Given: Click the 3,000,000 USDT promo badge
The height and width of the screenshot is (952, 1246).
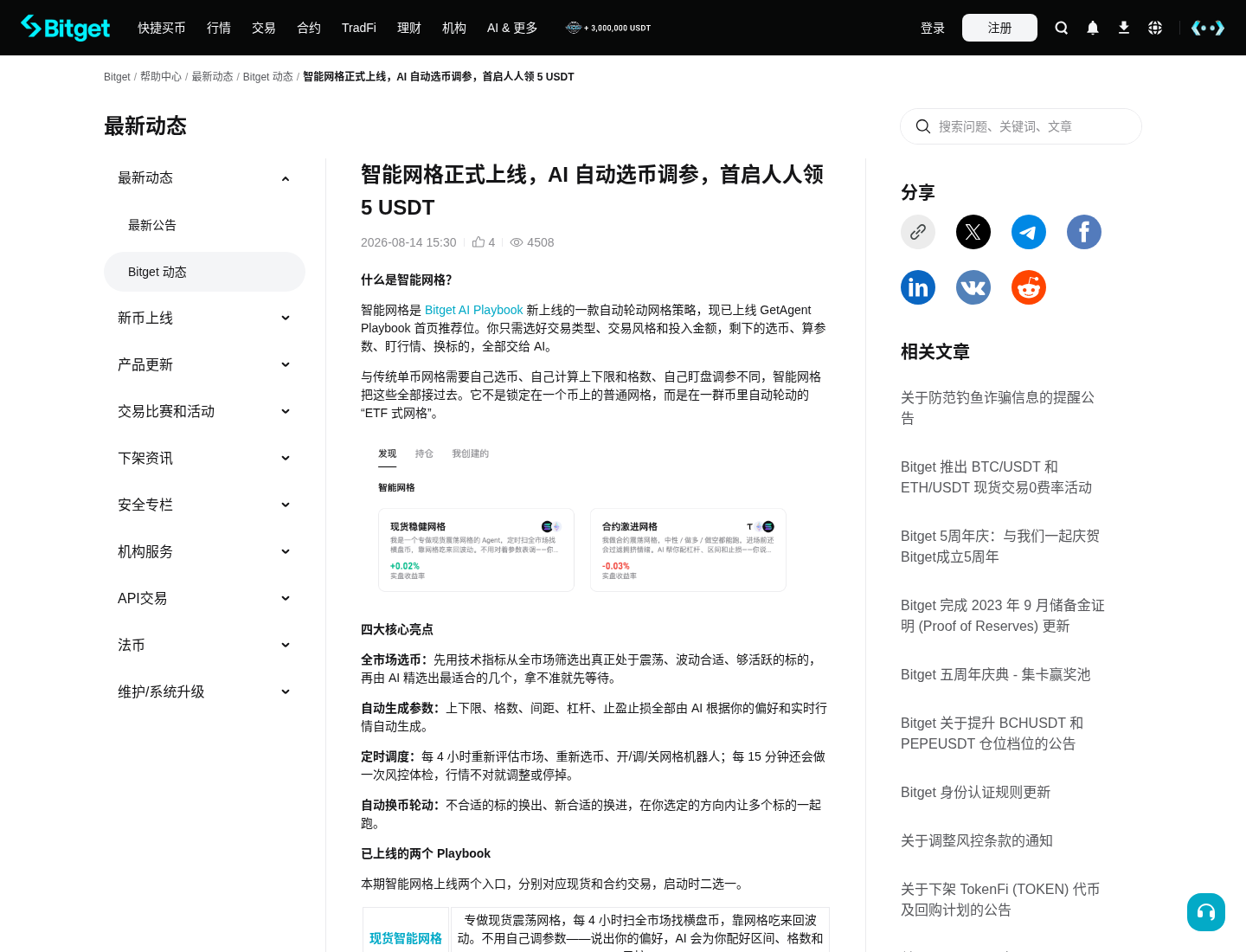Looking at the screenshot, I should point(607,28).
